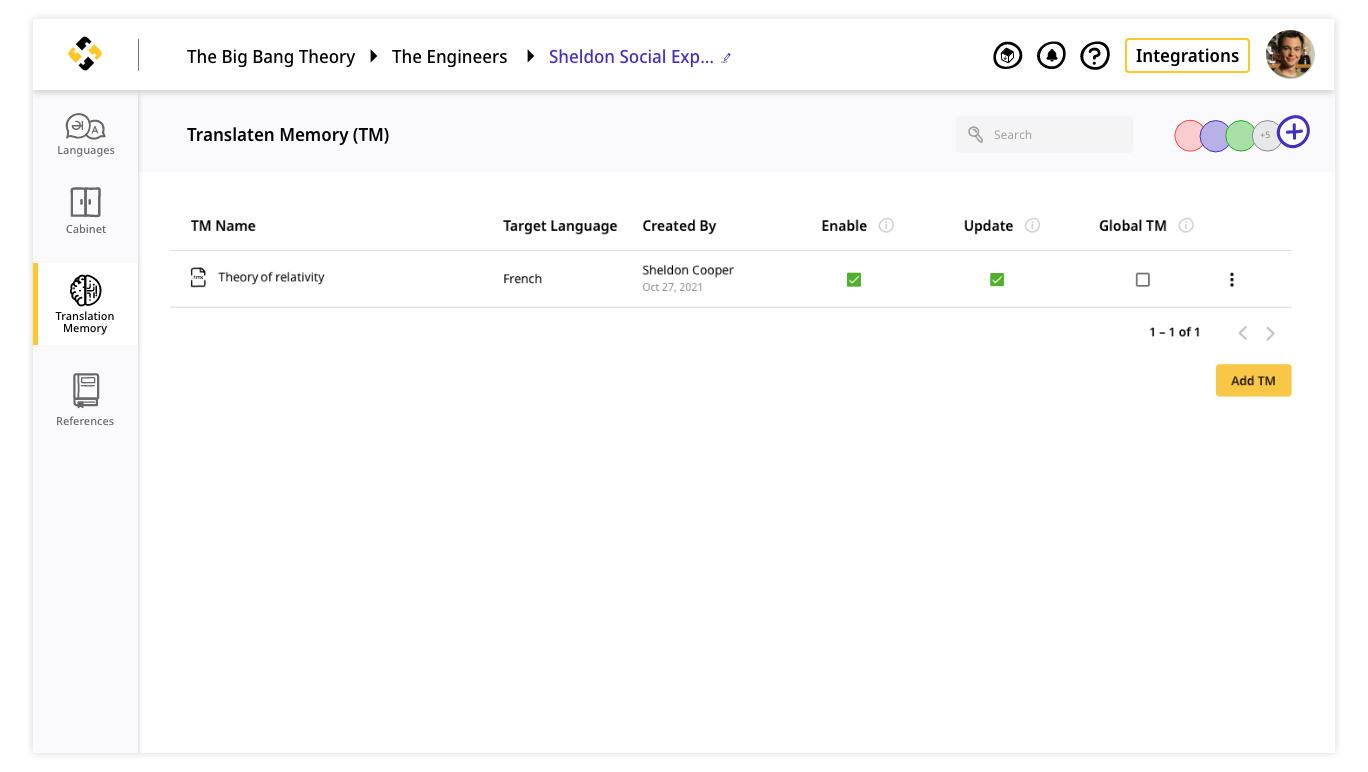Click the breadcrumb arrow after The Engineers
This screenshot has width=1368, height=772.
coord(531,57)
